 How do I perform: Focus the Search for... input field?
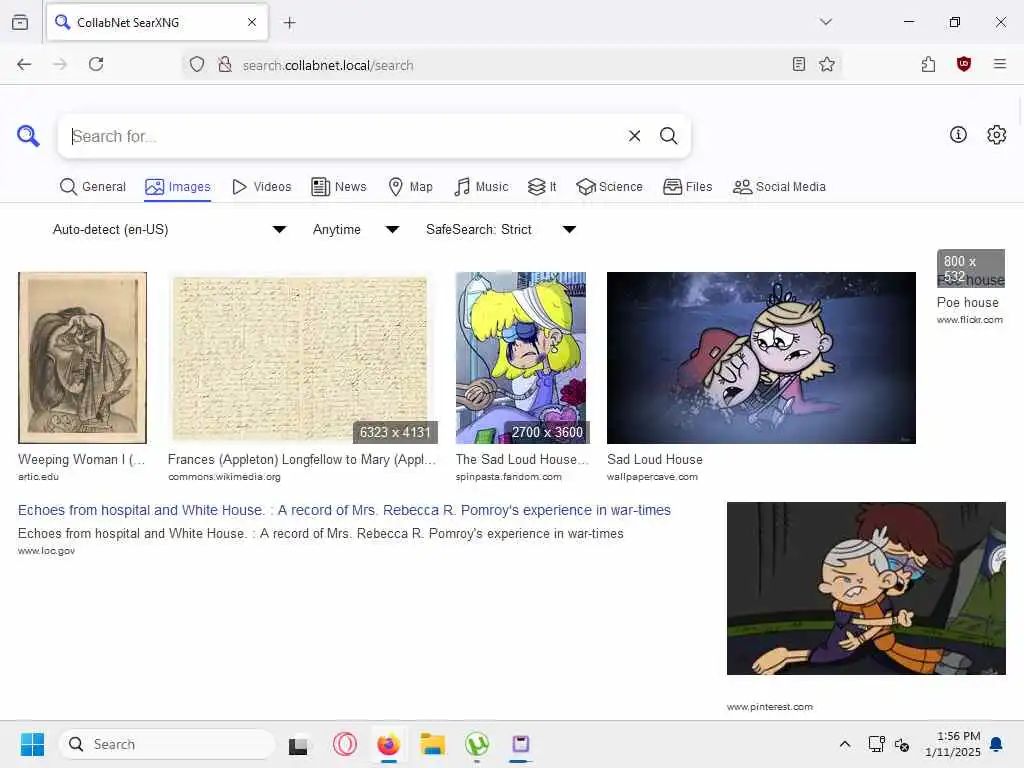(x=346, y=136)
